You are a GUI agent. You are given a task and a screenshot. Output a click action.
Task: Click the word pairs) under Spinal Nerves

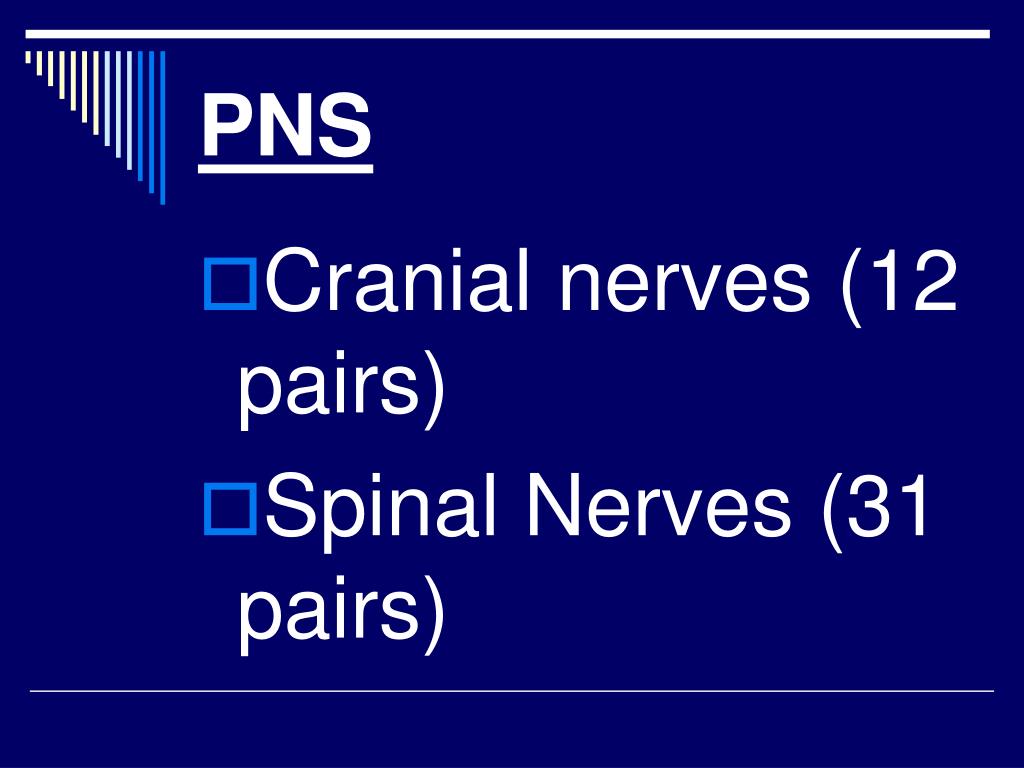tap(342, 614)
